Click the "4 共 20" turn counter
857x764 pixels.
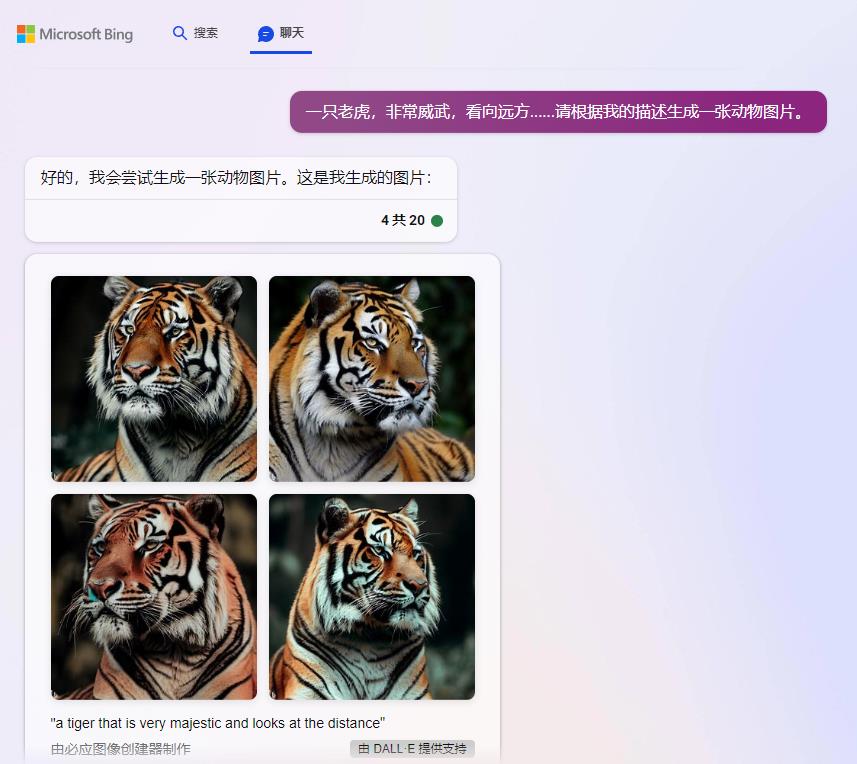403,221
